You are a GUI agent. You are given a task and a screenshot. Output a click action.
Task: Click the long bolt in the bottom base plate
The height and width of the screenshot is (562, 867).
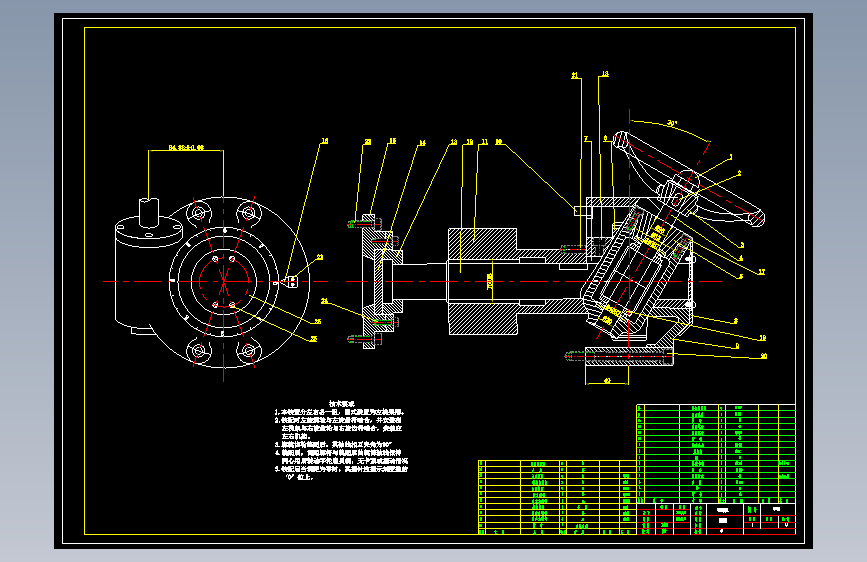coord(619,357)
